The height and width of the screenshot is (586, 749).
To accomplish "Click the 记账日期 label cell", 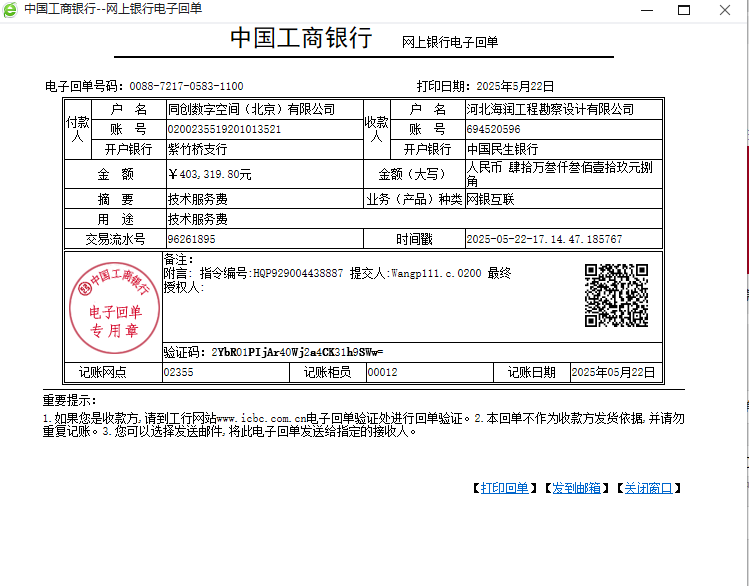I will [532, 372].
